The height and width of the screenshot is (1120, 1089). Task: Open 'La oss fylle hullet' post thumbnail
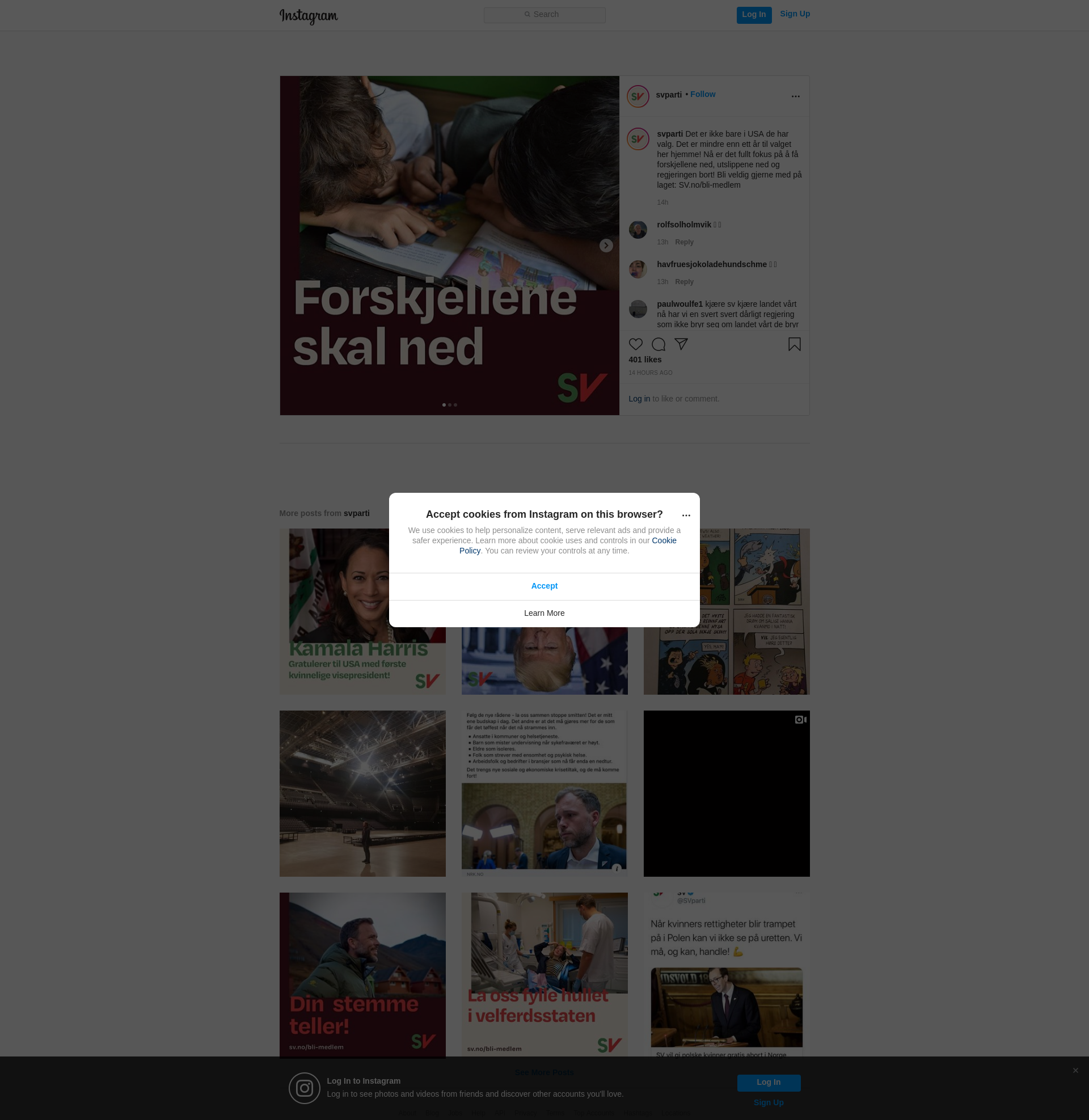click(x=544, y=974)
